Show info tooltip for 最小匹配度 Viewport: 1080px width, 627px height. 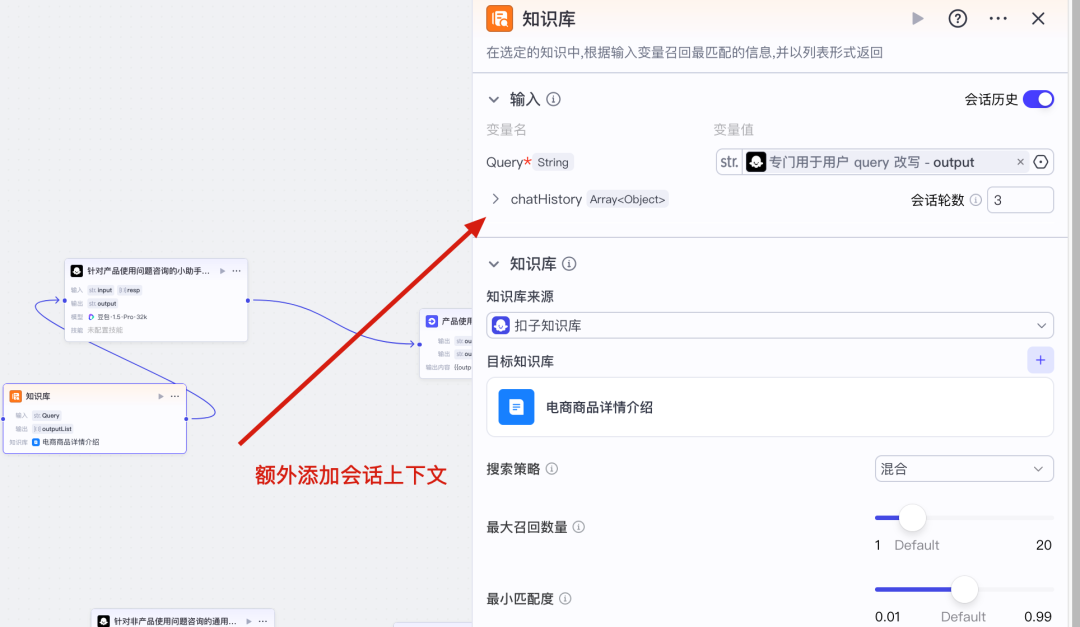[x=565, y=599]
